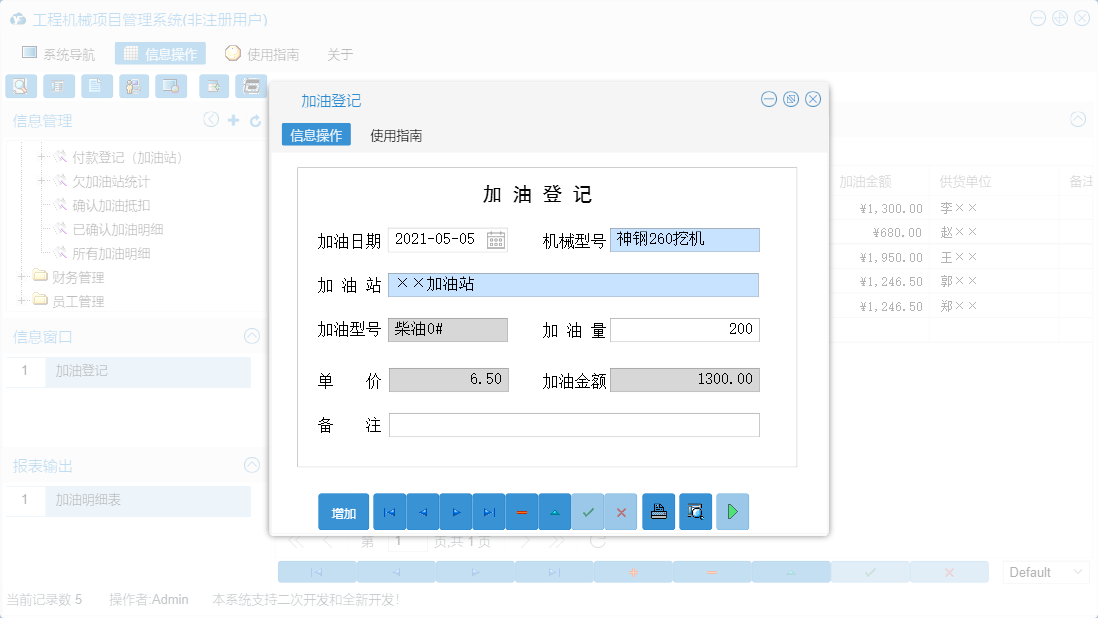Run the query with green play icon

coord(732,511)
